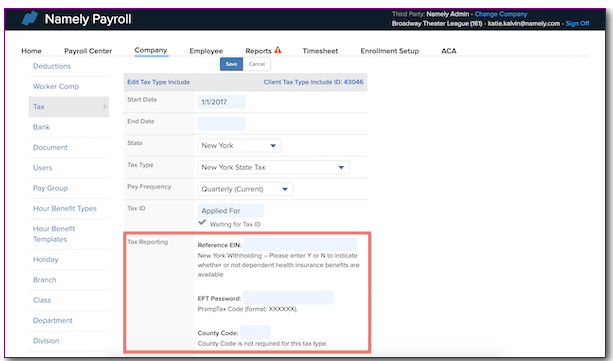
Task: Open Bank in the sidebar
Action: (x=41, y=127)
